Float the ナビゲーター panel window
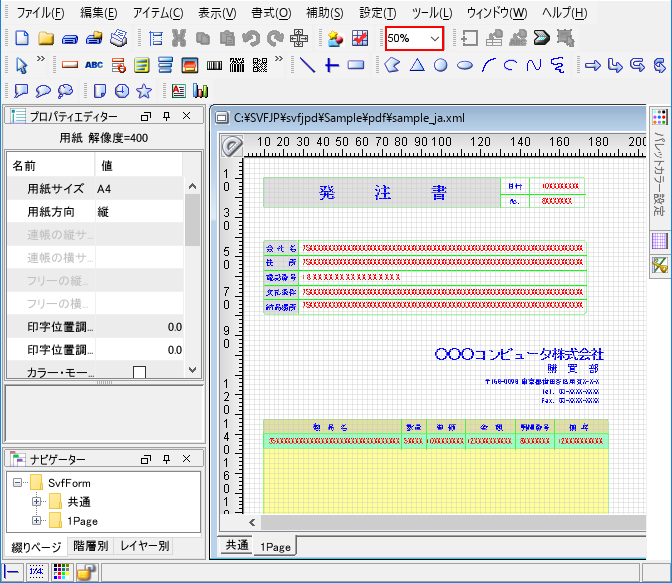Image resolution: width=672 pixels, height=583 pixels. tap(146, 459)
